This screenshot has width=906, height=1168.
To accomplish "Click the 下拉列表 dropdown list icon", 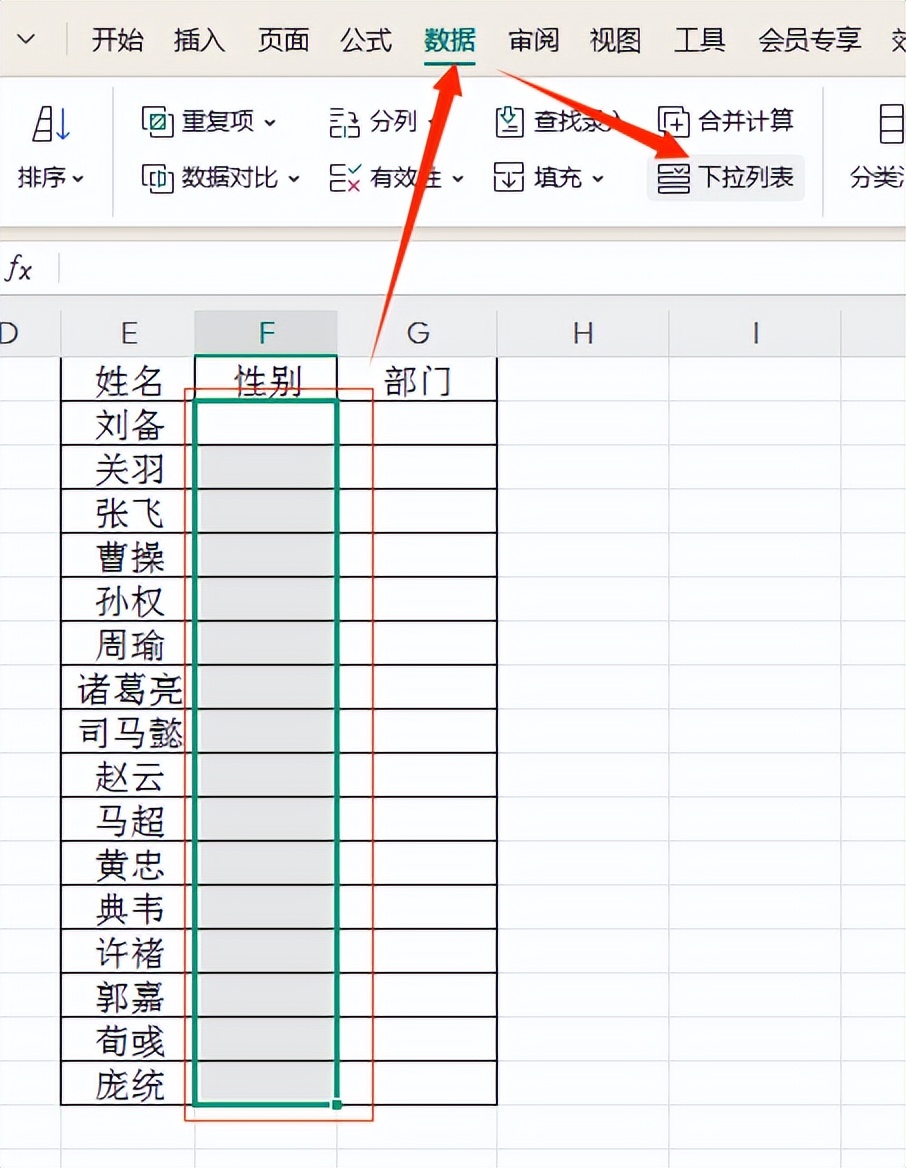I will tap(674, 179).
